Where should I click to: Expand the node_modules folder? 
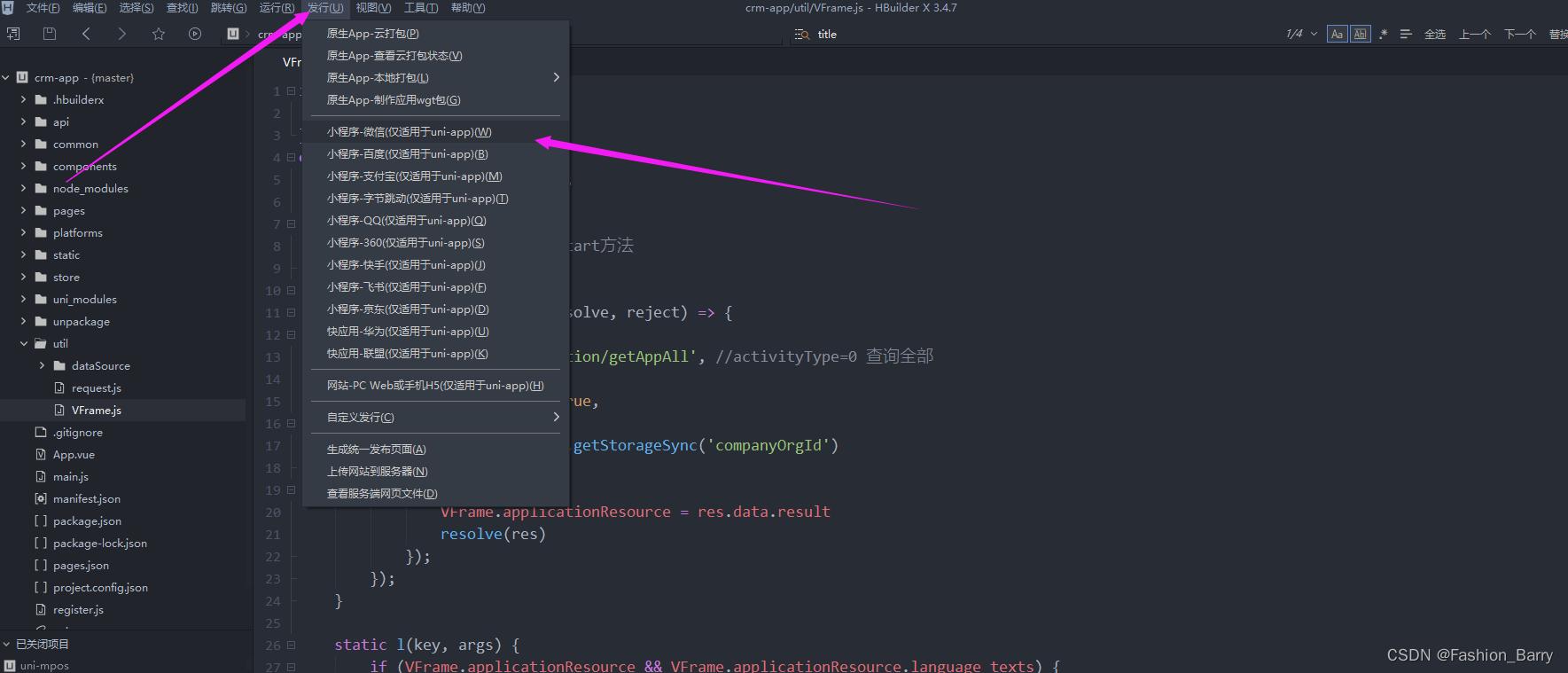pyautogui.click(x=24, y=188)
